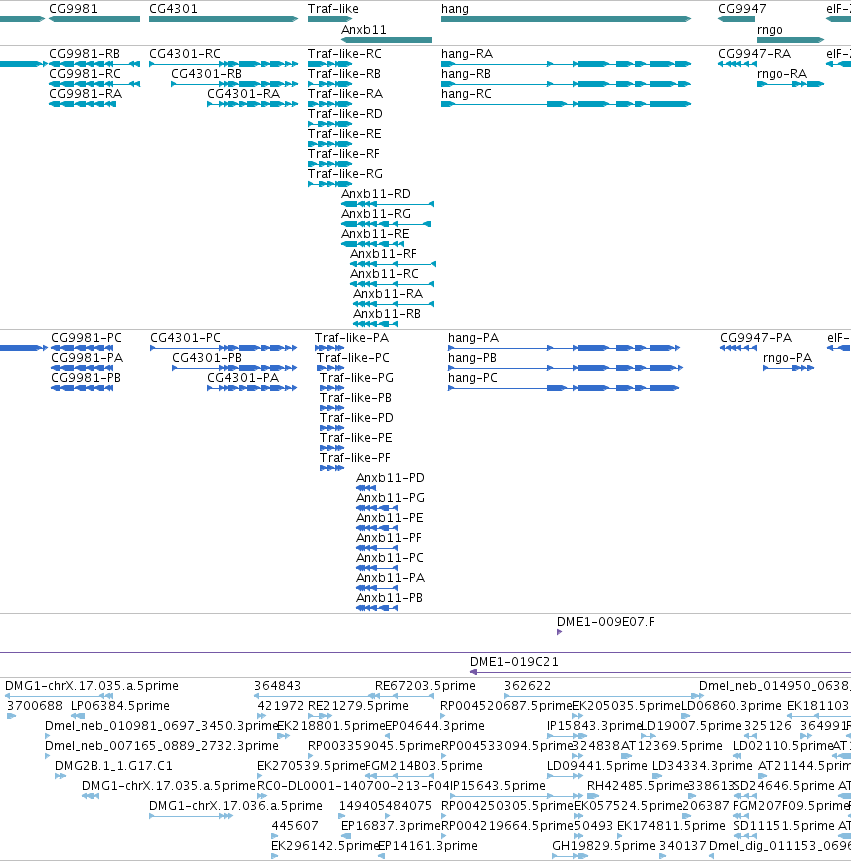This screenshot has width=851, height=861.
Task: Select EST label 149405484075
Action: click(x=385, y=806)
